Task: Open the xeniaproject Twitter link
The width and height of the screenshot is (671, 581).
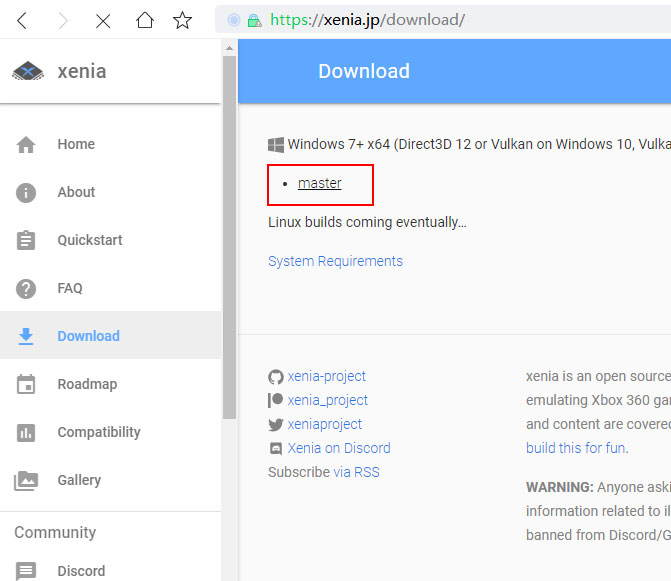Action: (324, 424)
